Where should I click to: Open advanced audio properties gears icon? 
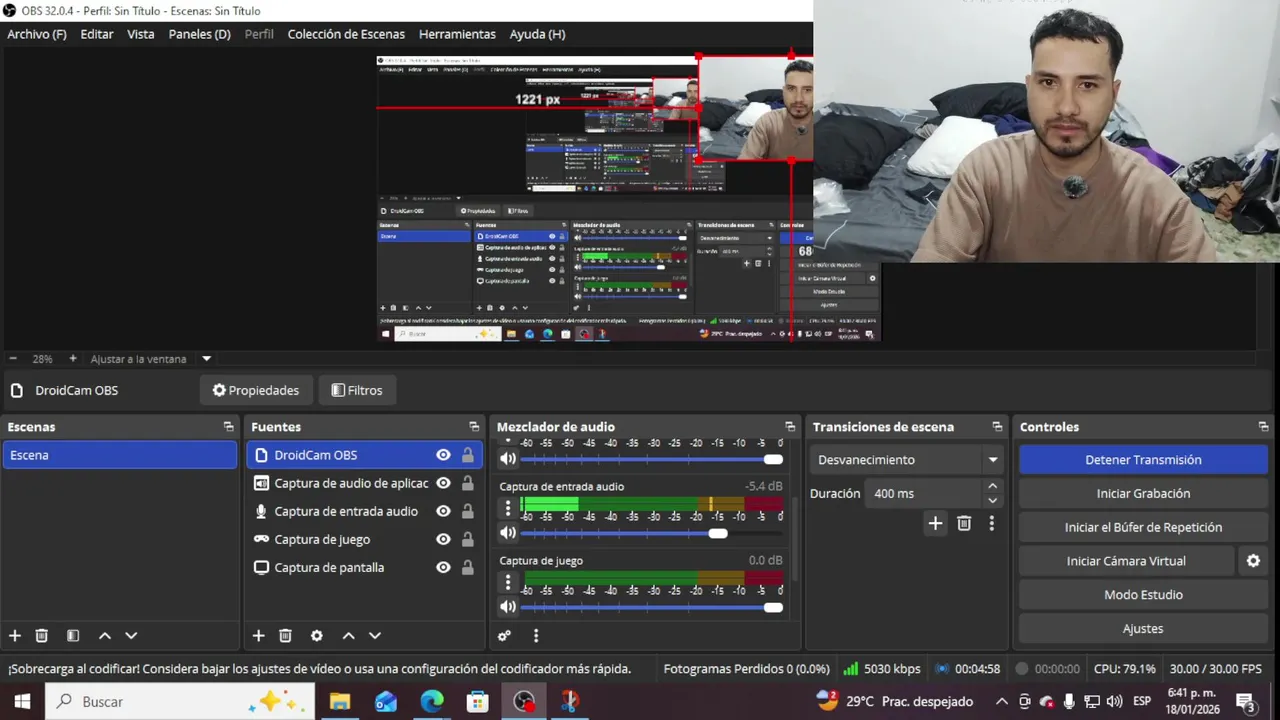[505, 635]
